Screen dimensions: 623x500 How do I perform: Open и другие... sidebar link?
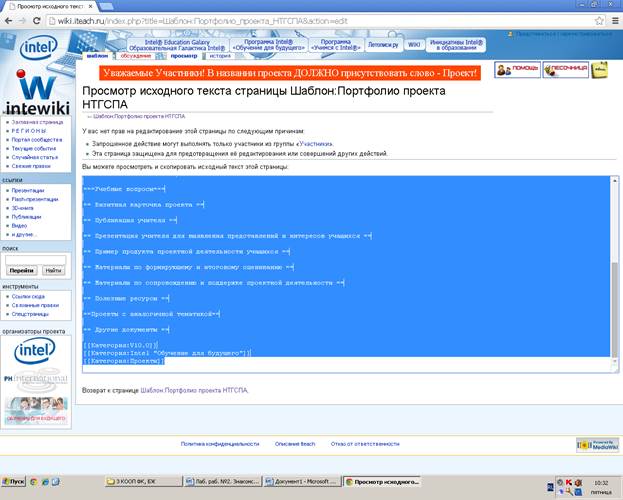click(23, 234)
